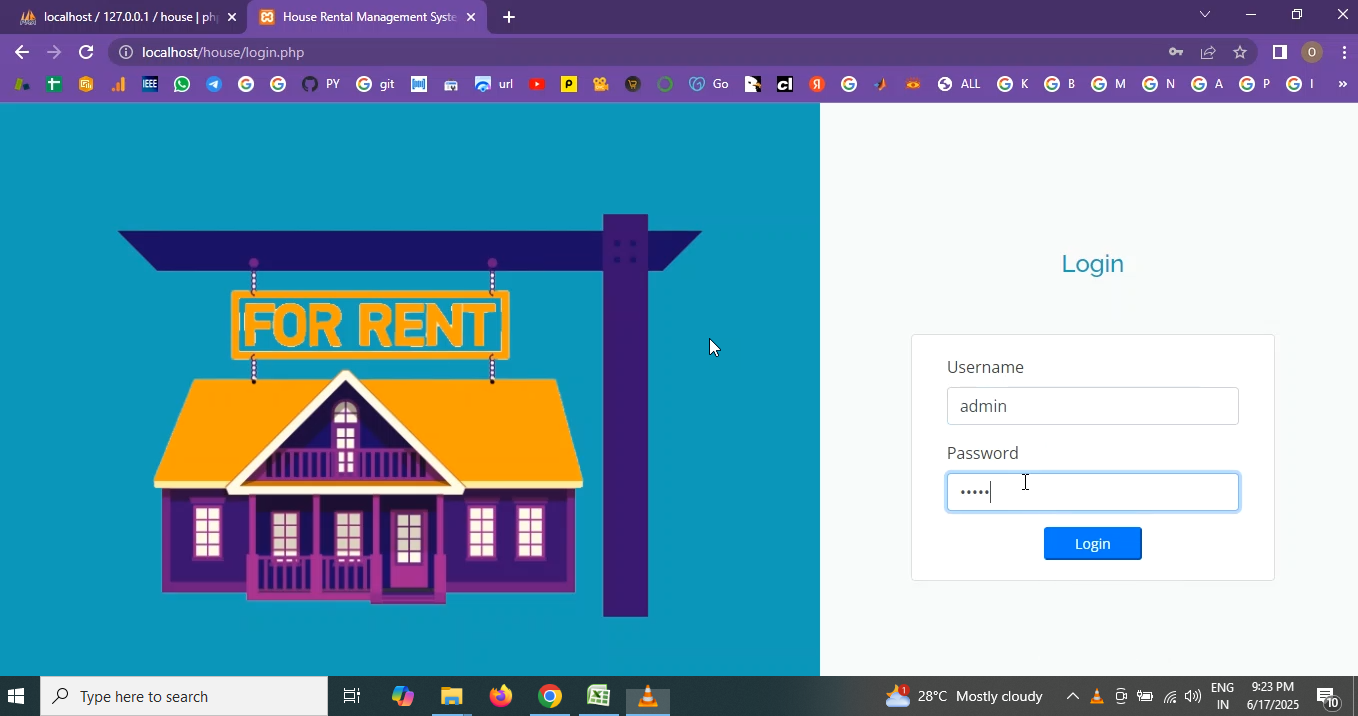Open a new browser tab
This screenshot has width=1358, height=716.
point(509,17)
